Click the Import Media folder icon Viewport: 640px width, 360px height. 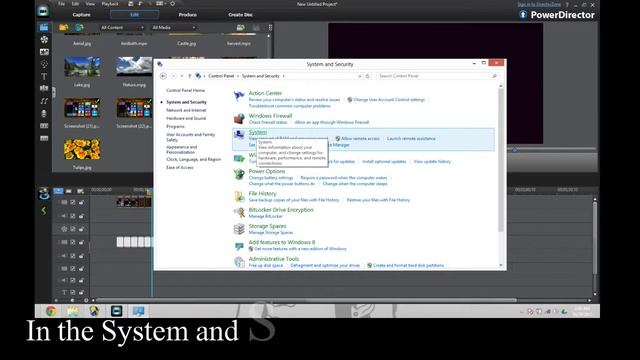(63, 27)
